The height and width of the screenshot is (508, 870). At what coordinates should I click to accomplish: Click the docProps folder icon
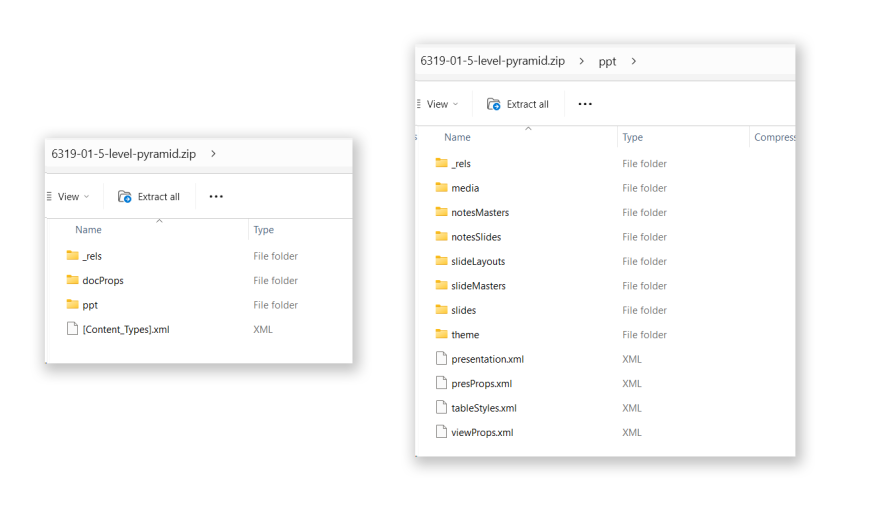pyautogui.click(x=72, y=280)
